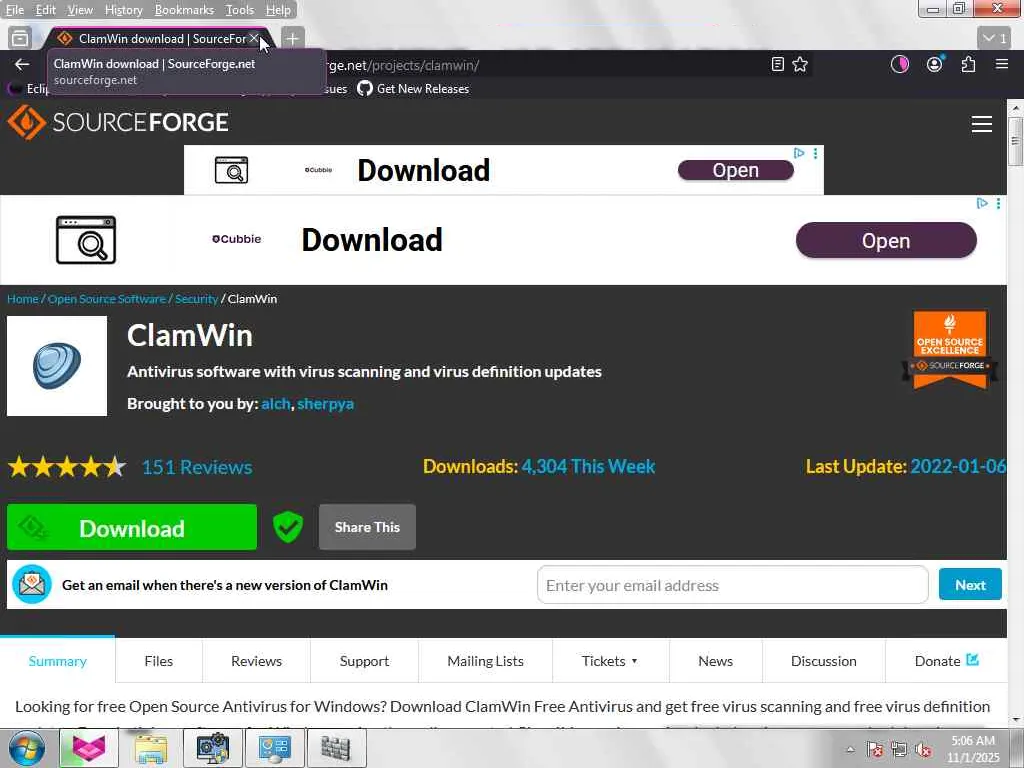Open the Mailing Lists tab
Screen dimensions: 1024x768
point(485,661)
